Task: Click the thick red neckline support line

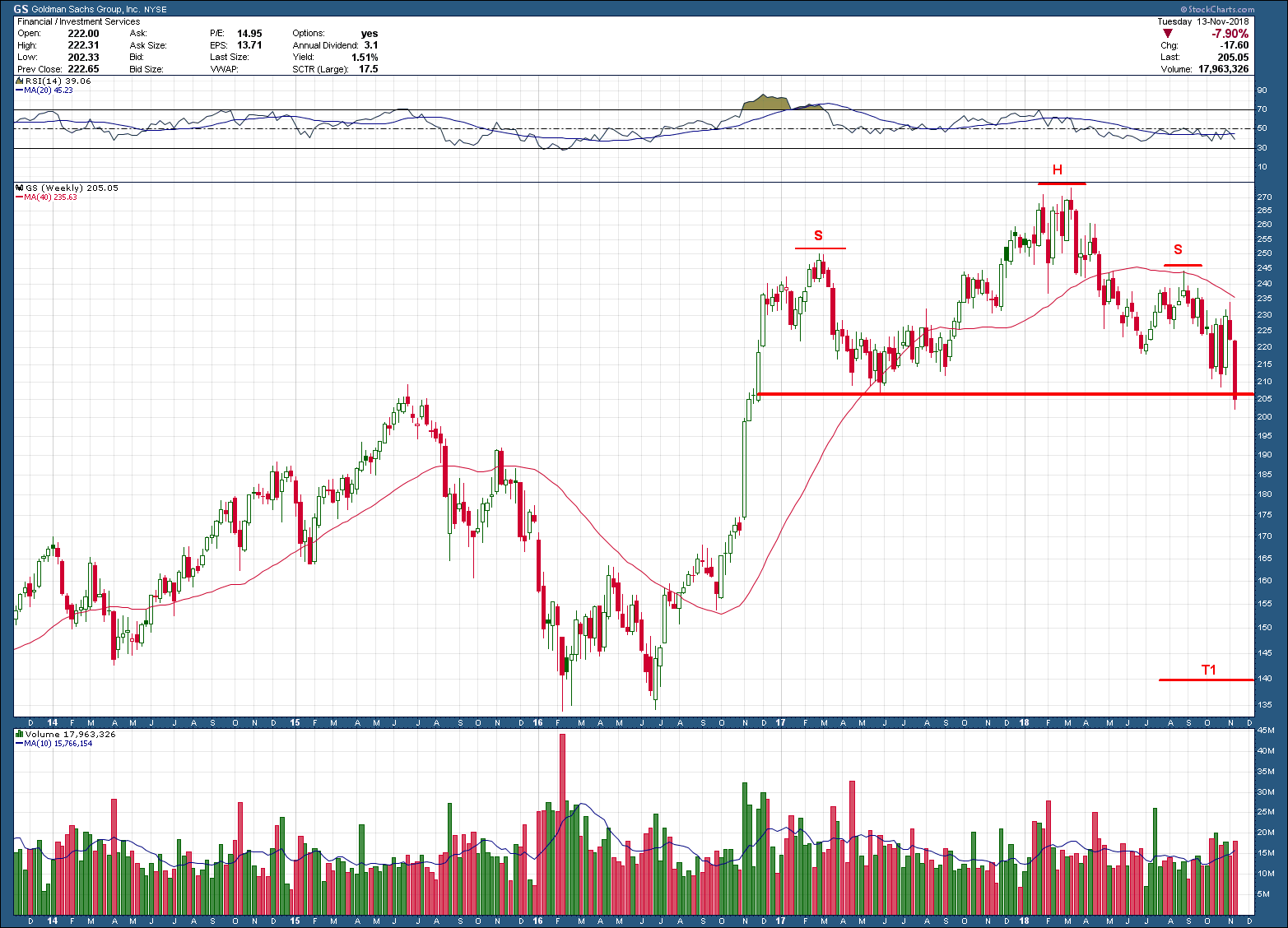Action: 1005,395
